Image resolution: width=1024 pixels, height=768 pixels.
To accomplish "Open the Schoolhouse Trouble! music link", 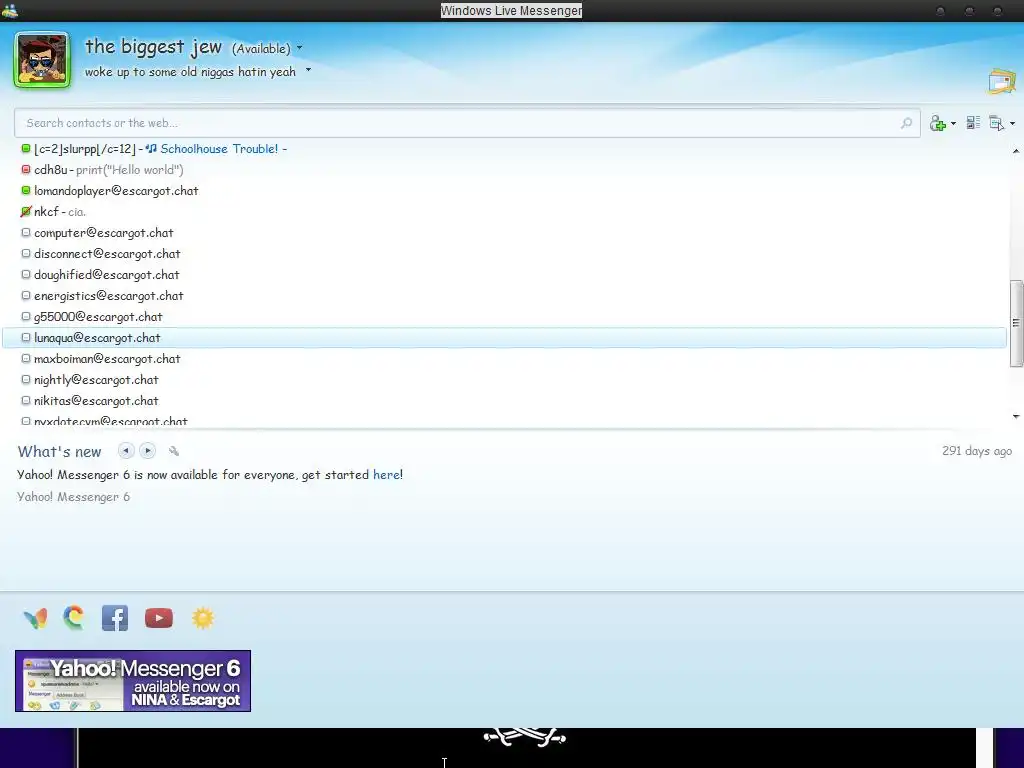I will (219, 149).
